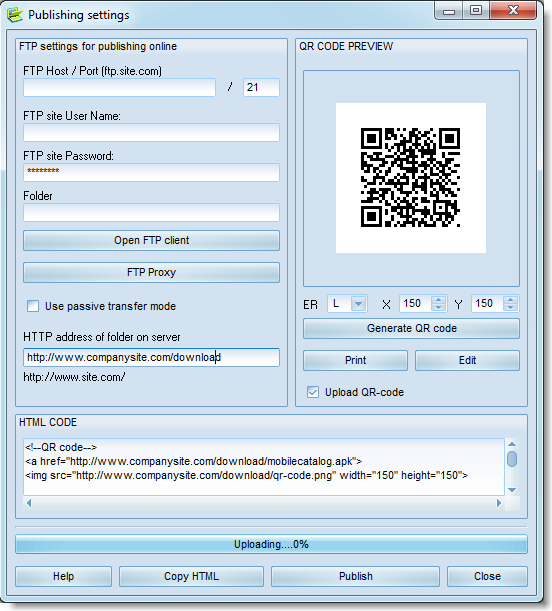
Task: Click the QR code preview image
Action: 411,178
